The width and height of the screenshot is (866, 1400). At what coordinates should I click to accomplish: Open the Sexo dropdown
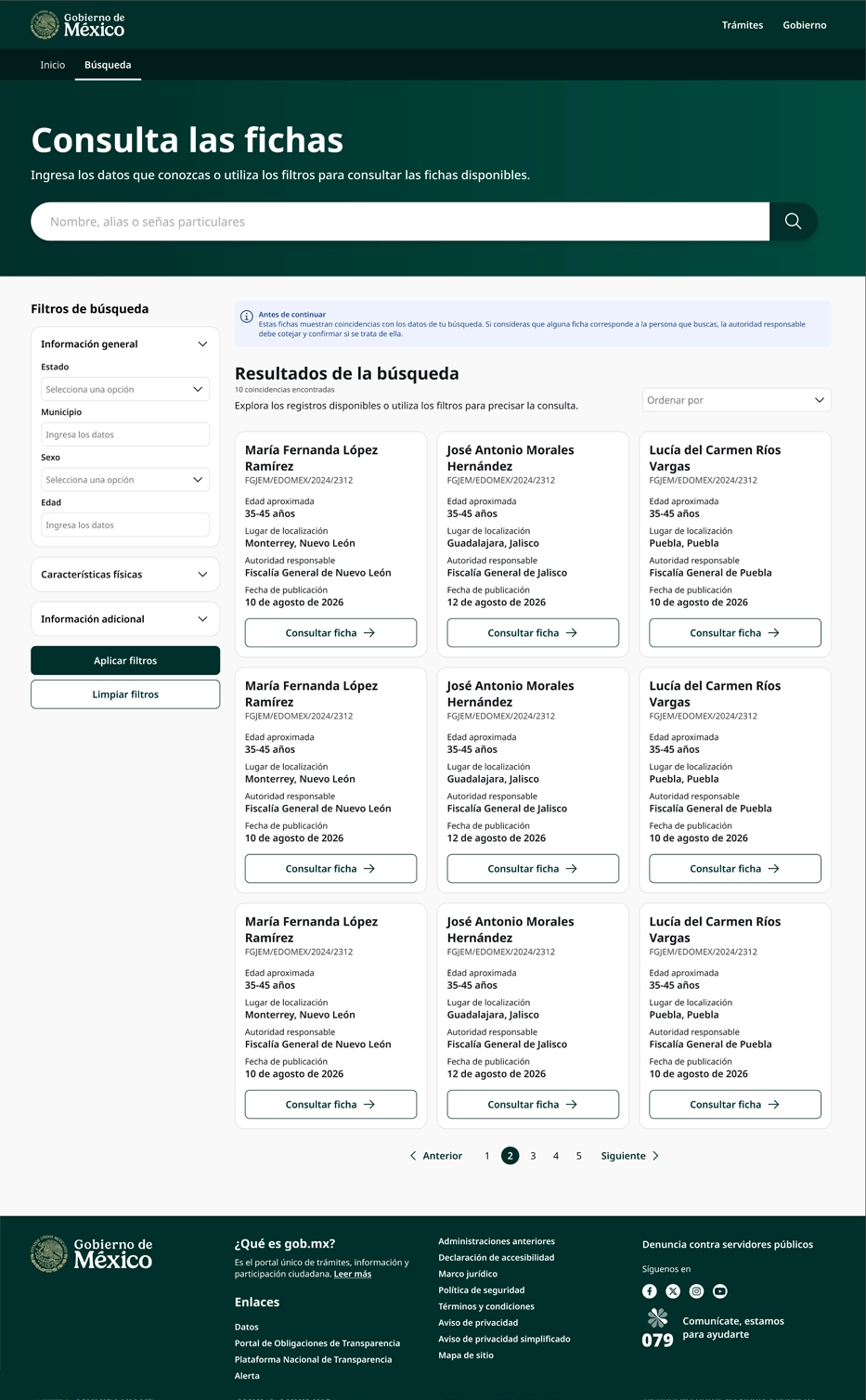coord(125,480)
